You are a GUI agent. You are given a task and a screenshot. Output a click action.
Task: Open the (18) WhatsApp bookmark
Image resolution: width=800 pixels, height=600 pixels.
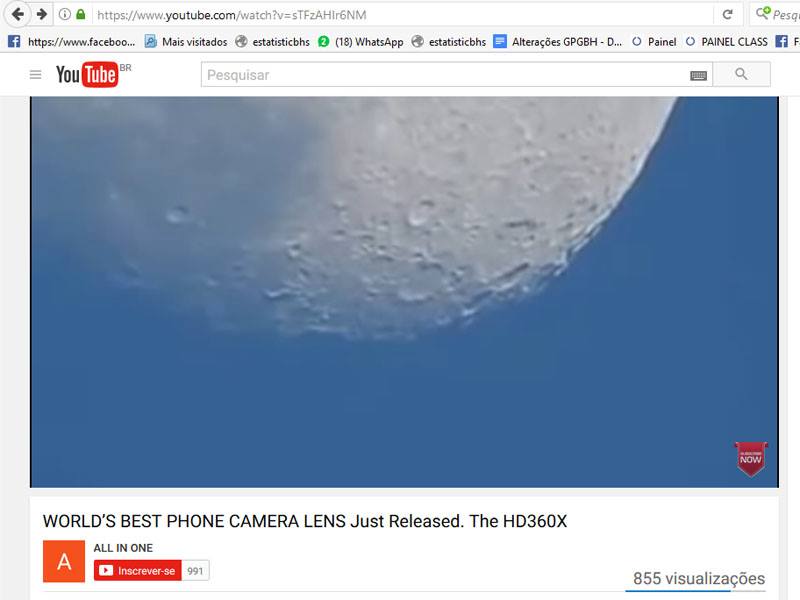(360, 42)
